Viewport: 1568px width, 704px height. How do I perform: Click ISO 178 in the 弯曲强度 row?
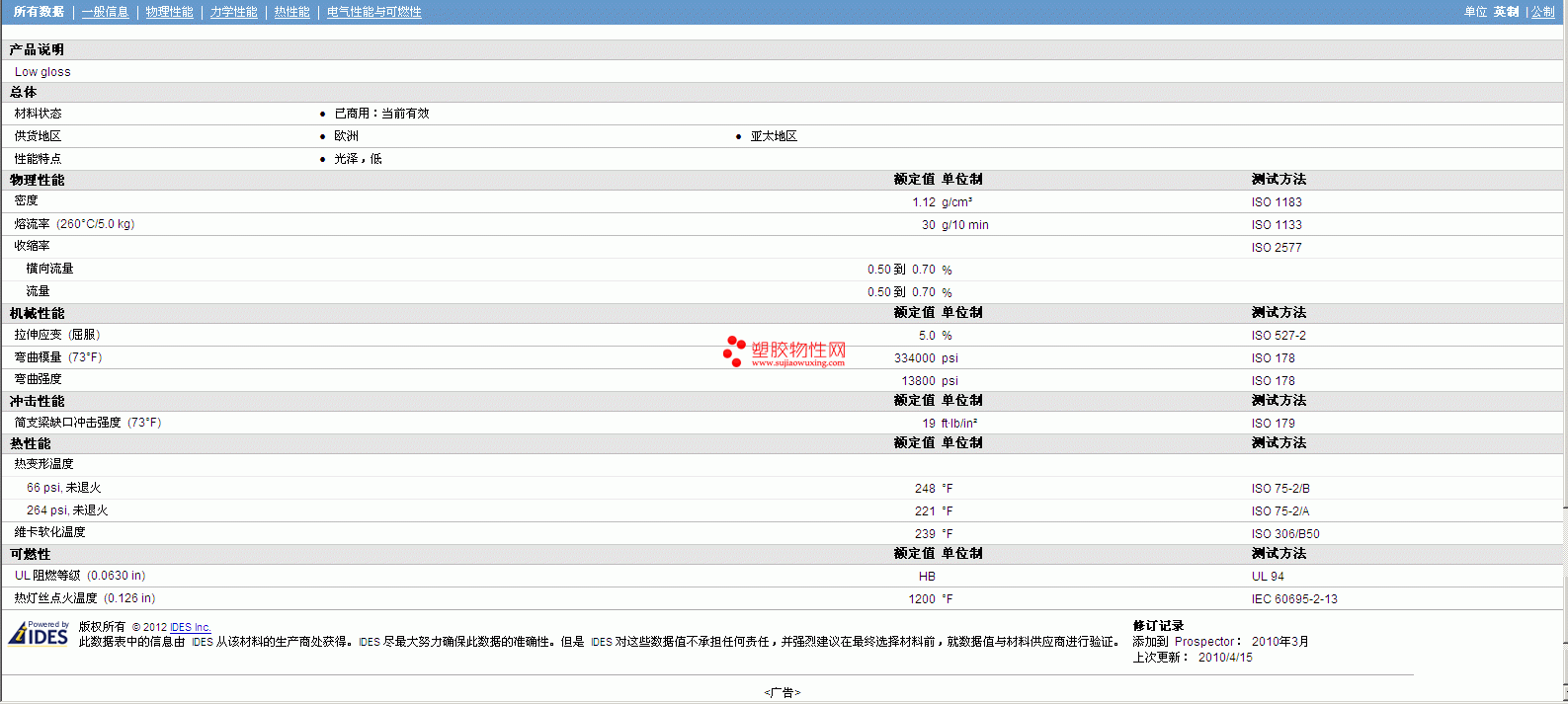pos(1274,381)
